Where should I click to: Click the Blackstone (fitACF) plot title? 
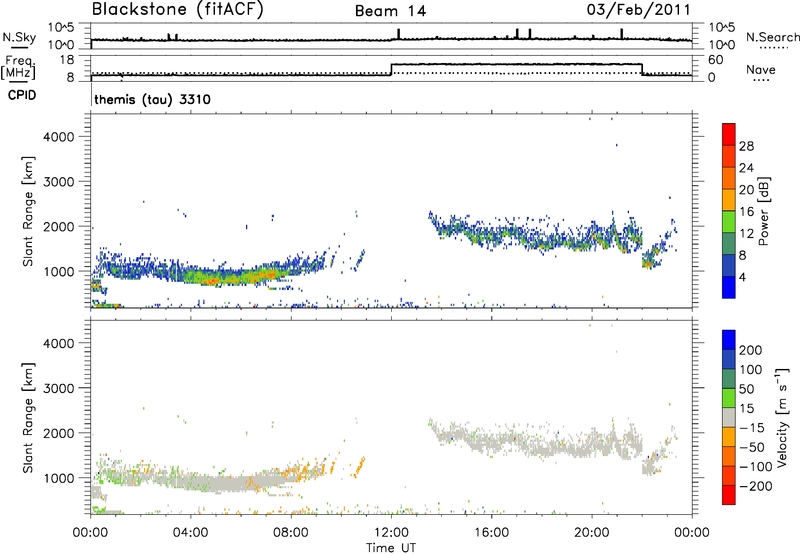pos(177,9)
